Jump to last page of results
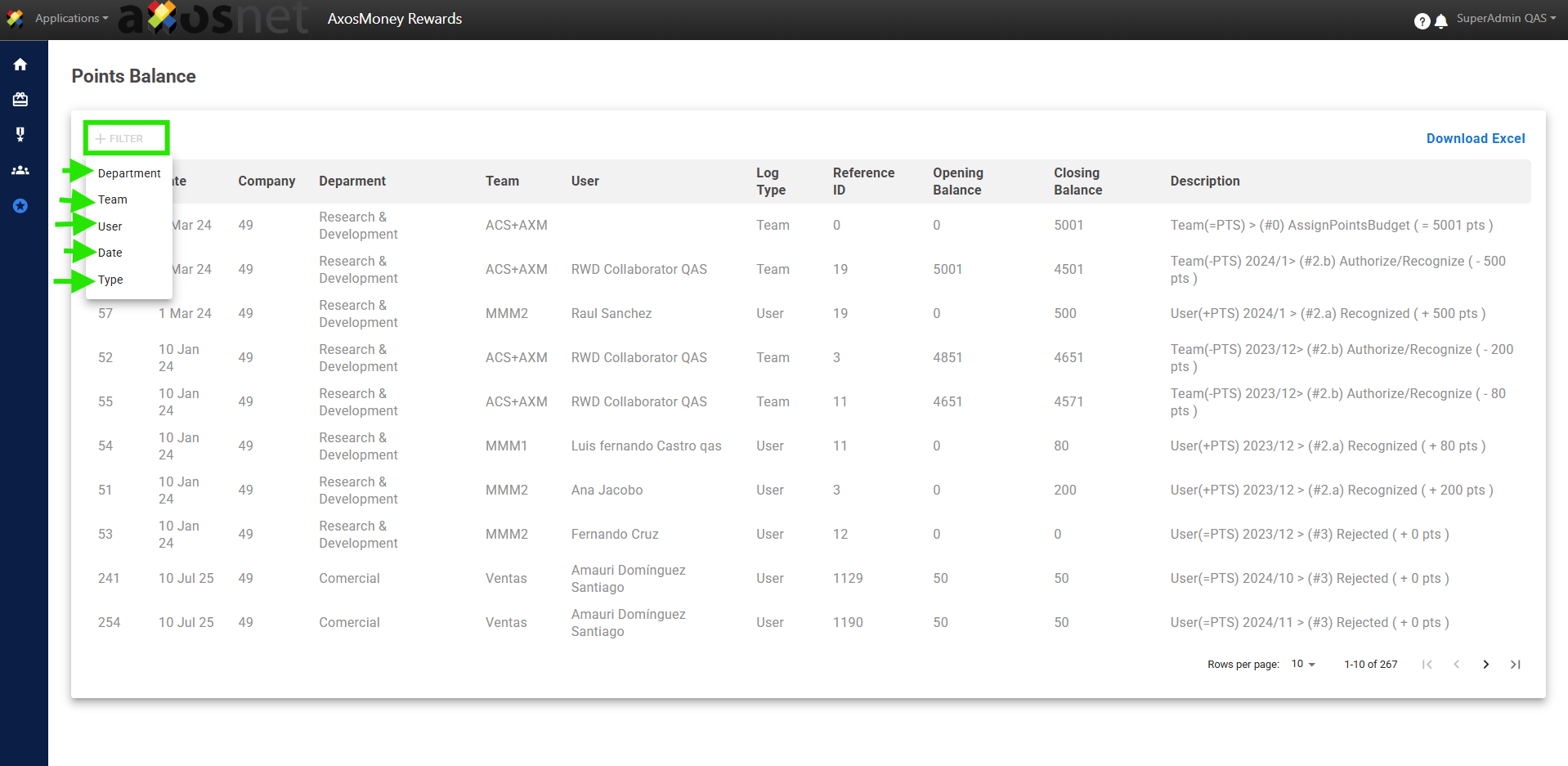 click(1515, 665)
